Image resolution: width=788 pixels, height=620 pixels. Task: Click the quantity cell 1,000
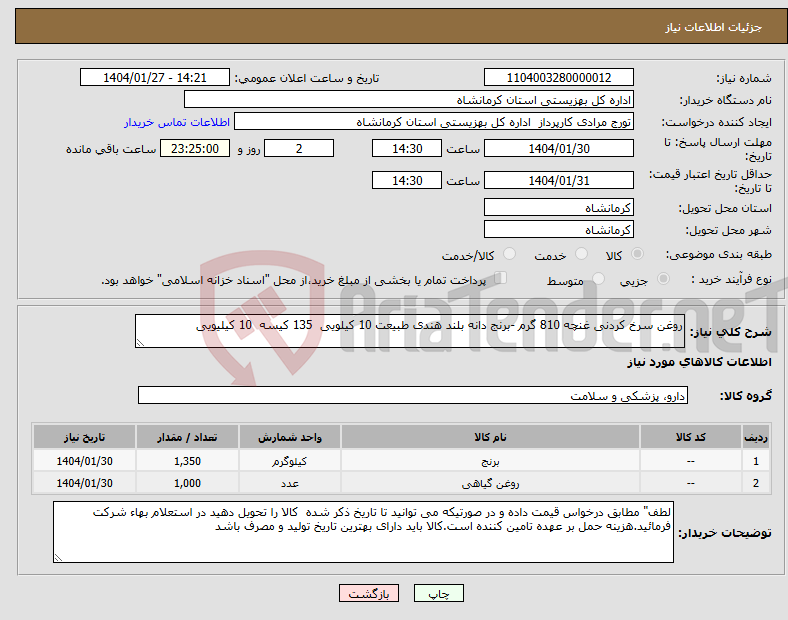(x=187, y=483)
